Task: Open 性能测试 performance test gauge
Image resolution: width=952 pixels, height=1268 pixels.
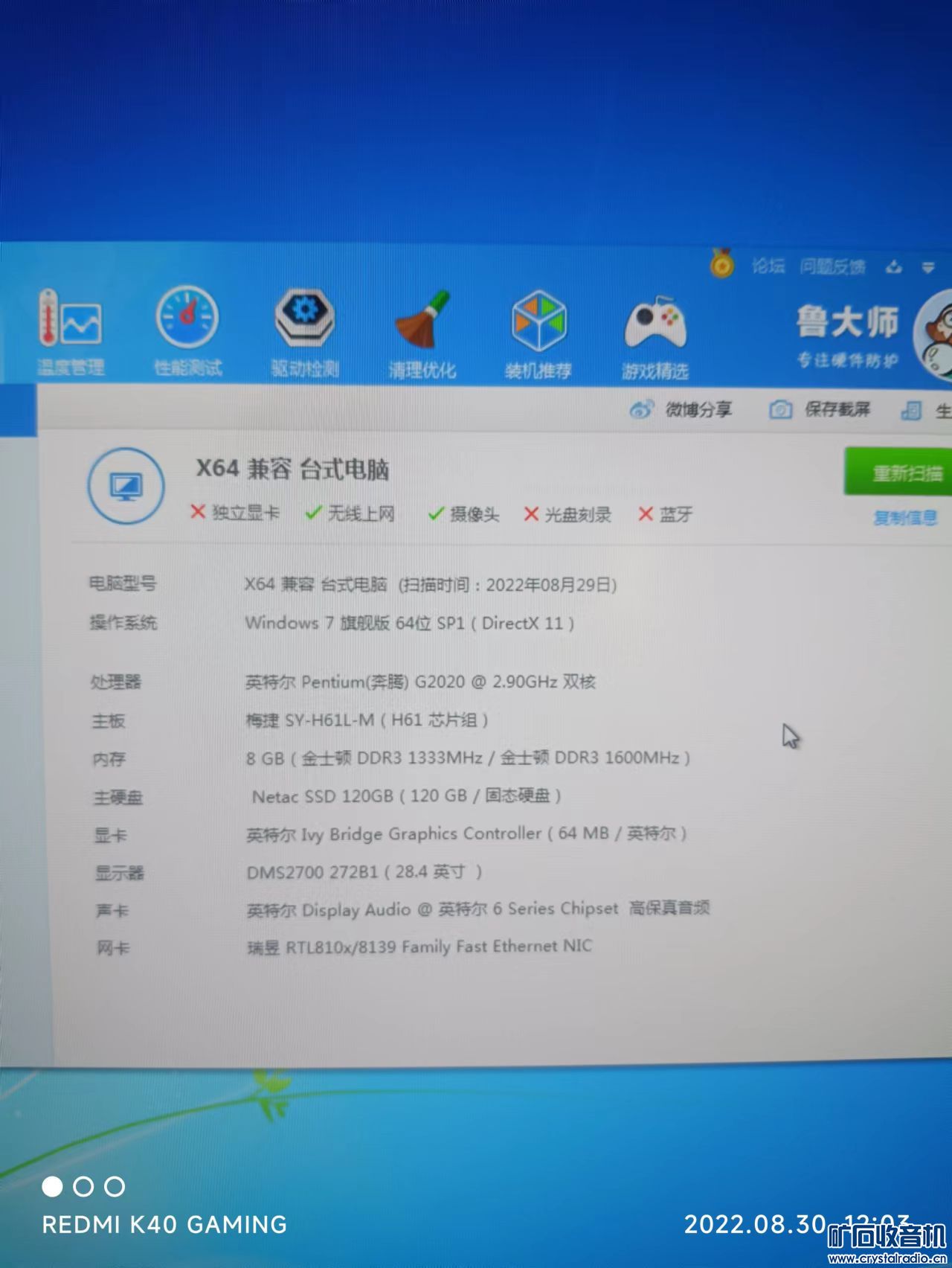Action: (x=187, y=330)
